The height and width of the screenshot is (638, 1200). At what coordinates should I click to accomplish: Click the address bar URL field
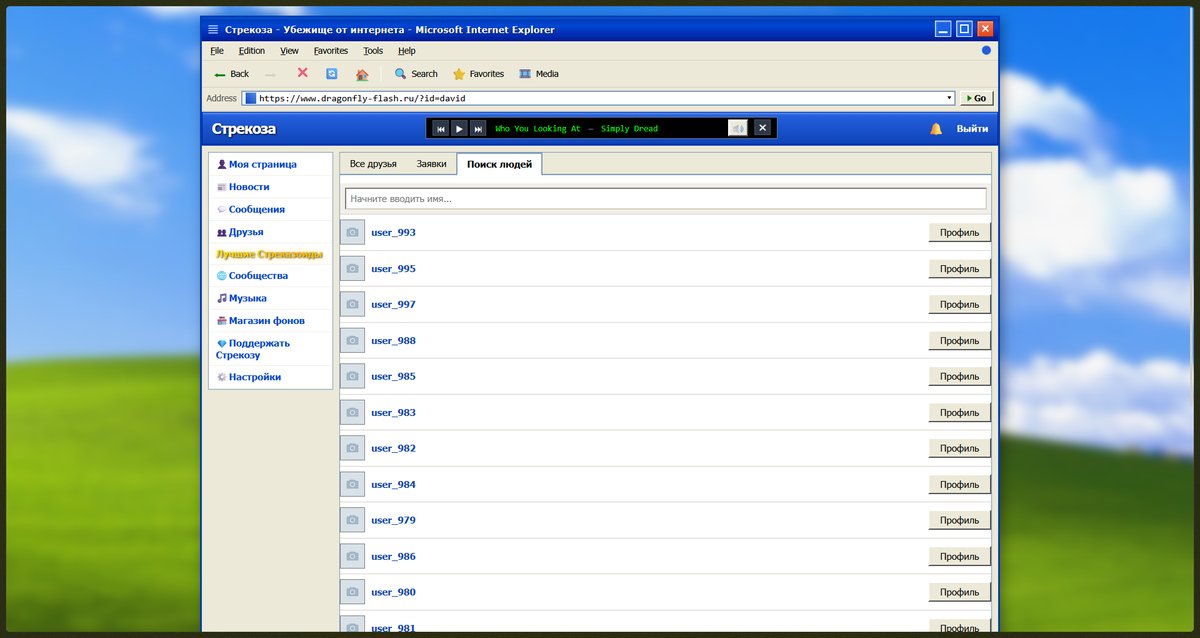point(598,98)
